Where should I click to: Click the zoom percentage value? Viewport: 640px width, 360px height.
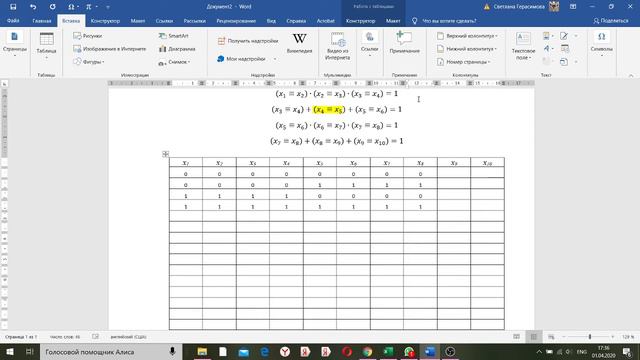[x=628, y=337]
